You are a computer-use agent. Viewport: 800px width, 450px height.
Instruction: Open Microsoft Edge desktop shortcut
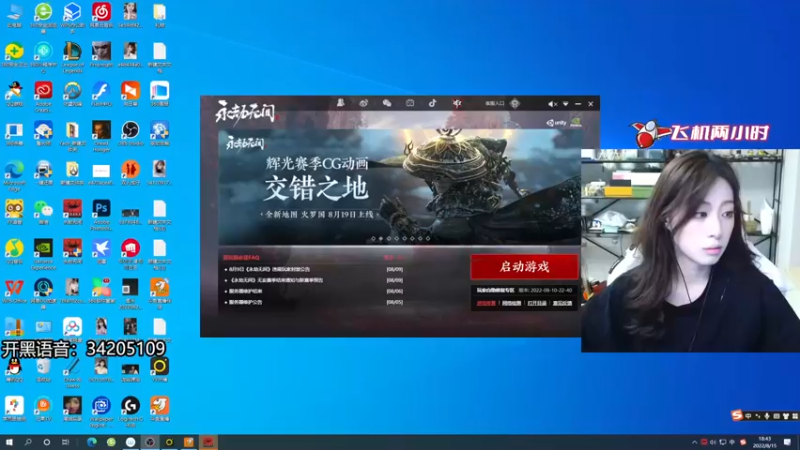click(x=14, y=175)
